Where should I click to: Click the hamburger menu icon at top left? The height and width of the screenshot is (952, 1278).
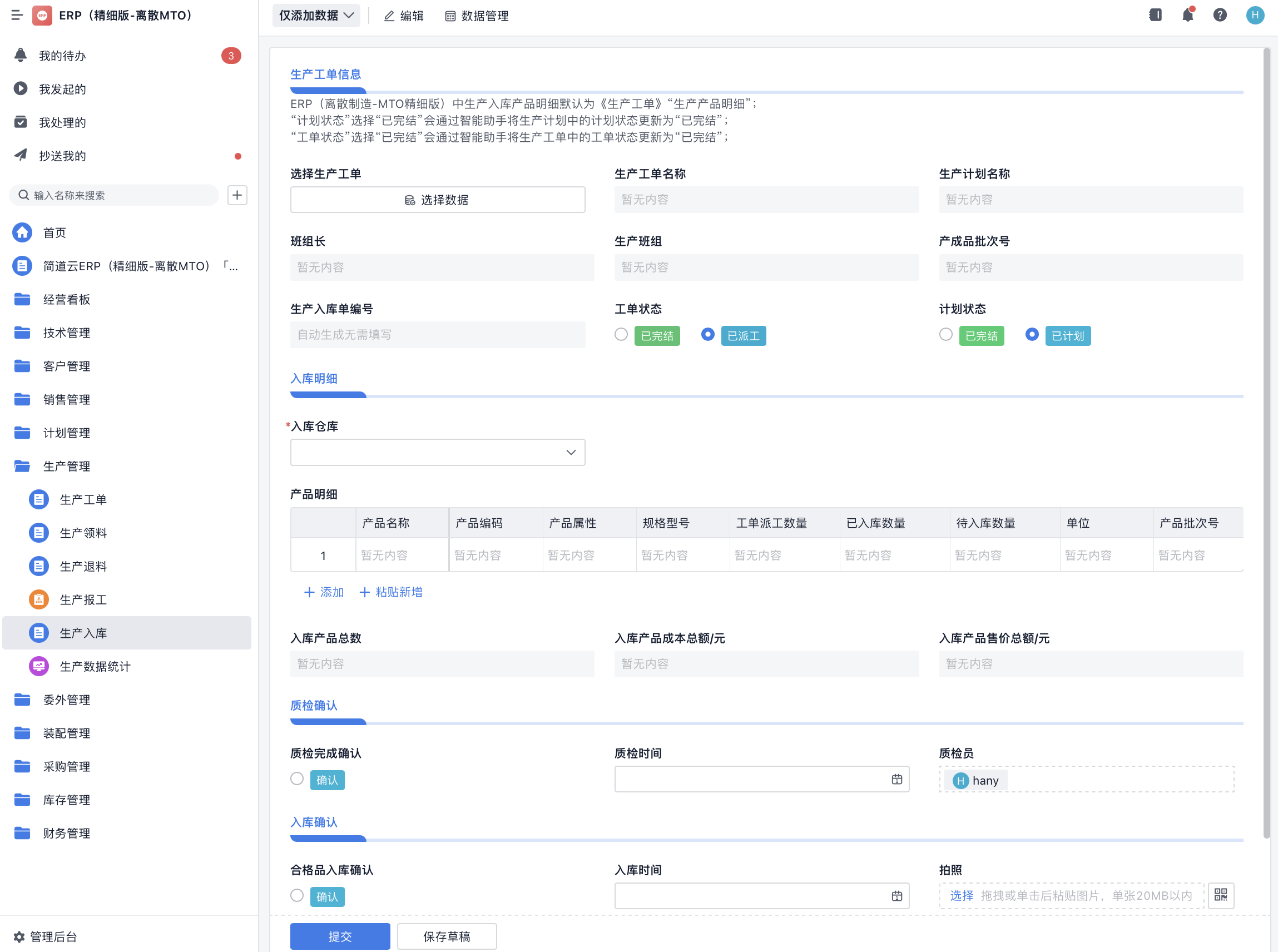click(17, 15)
